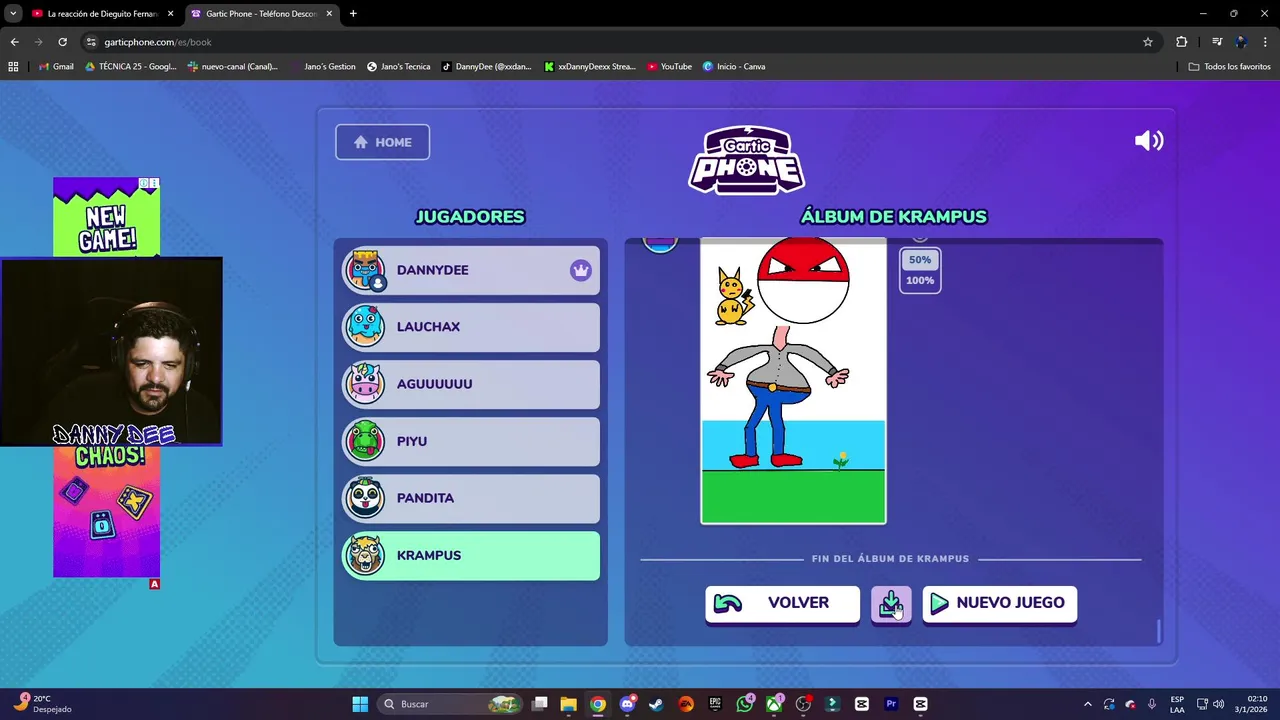Click the album panel scrollbar
Screen dimensions: 1280x720
tap(1159, 631)
